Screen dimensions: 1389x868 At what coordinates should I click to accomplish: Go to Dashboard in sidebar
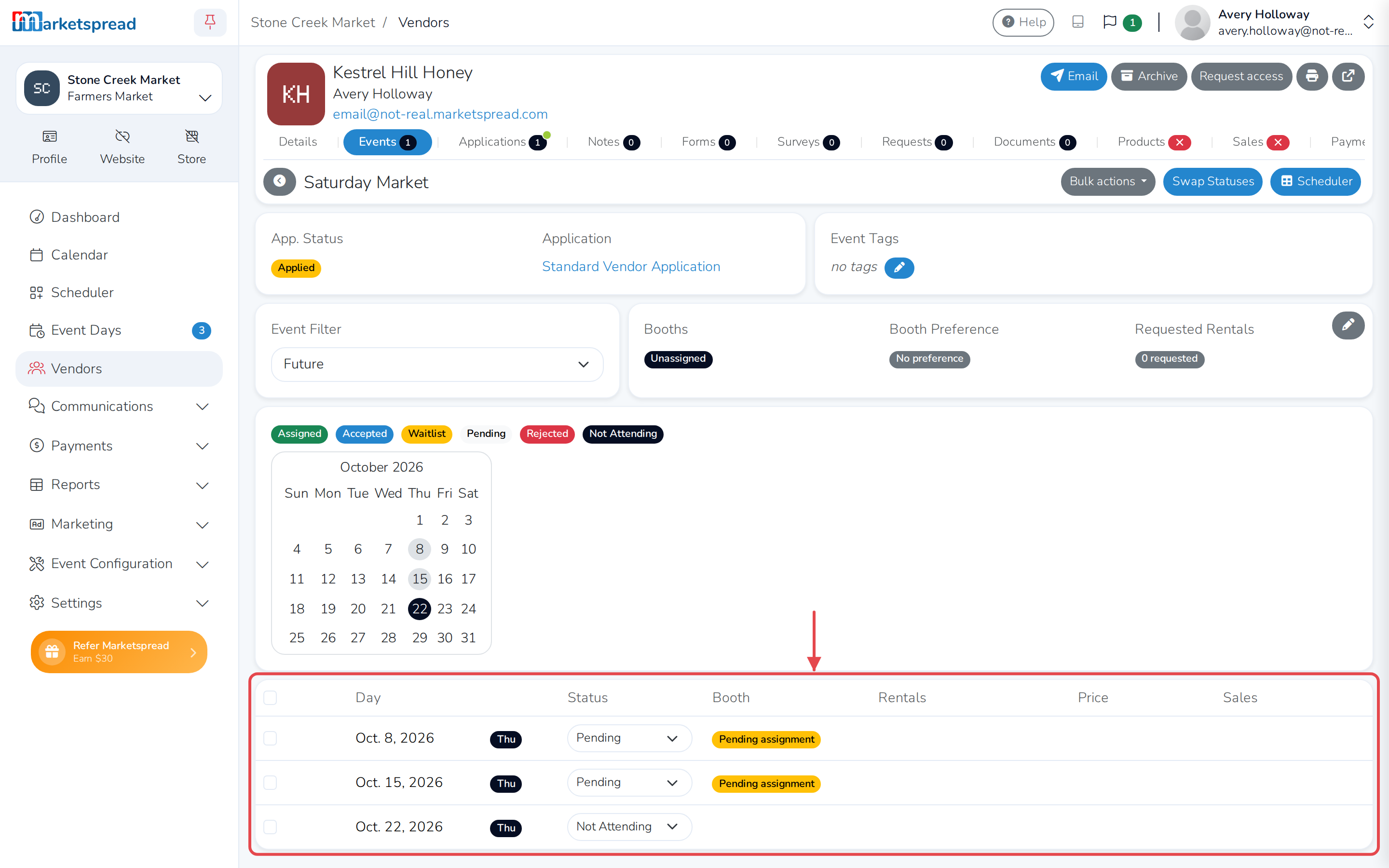pos(119,217)
